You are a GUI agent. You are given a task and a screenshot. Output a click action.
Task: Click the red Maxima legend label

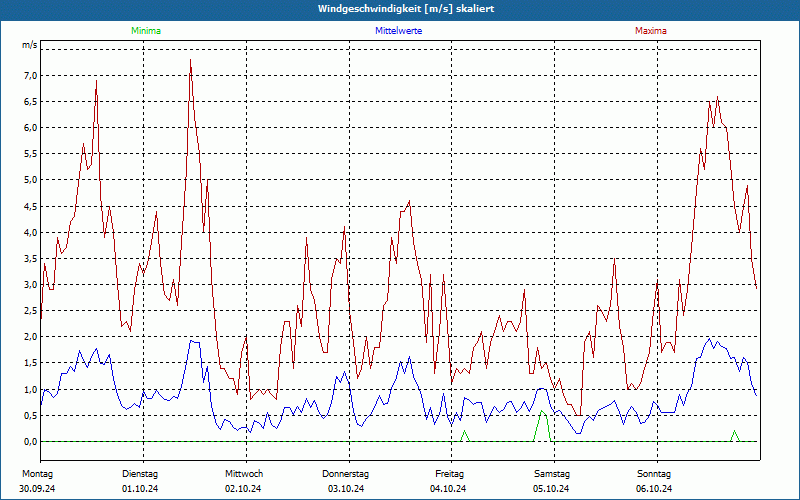click(651, 31)
